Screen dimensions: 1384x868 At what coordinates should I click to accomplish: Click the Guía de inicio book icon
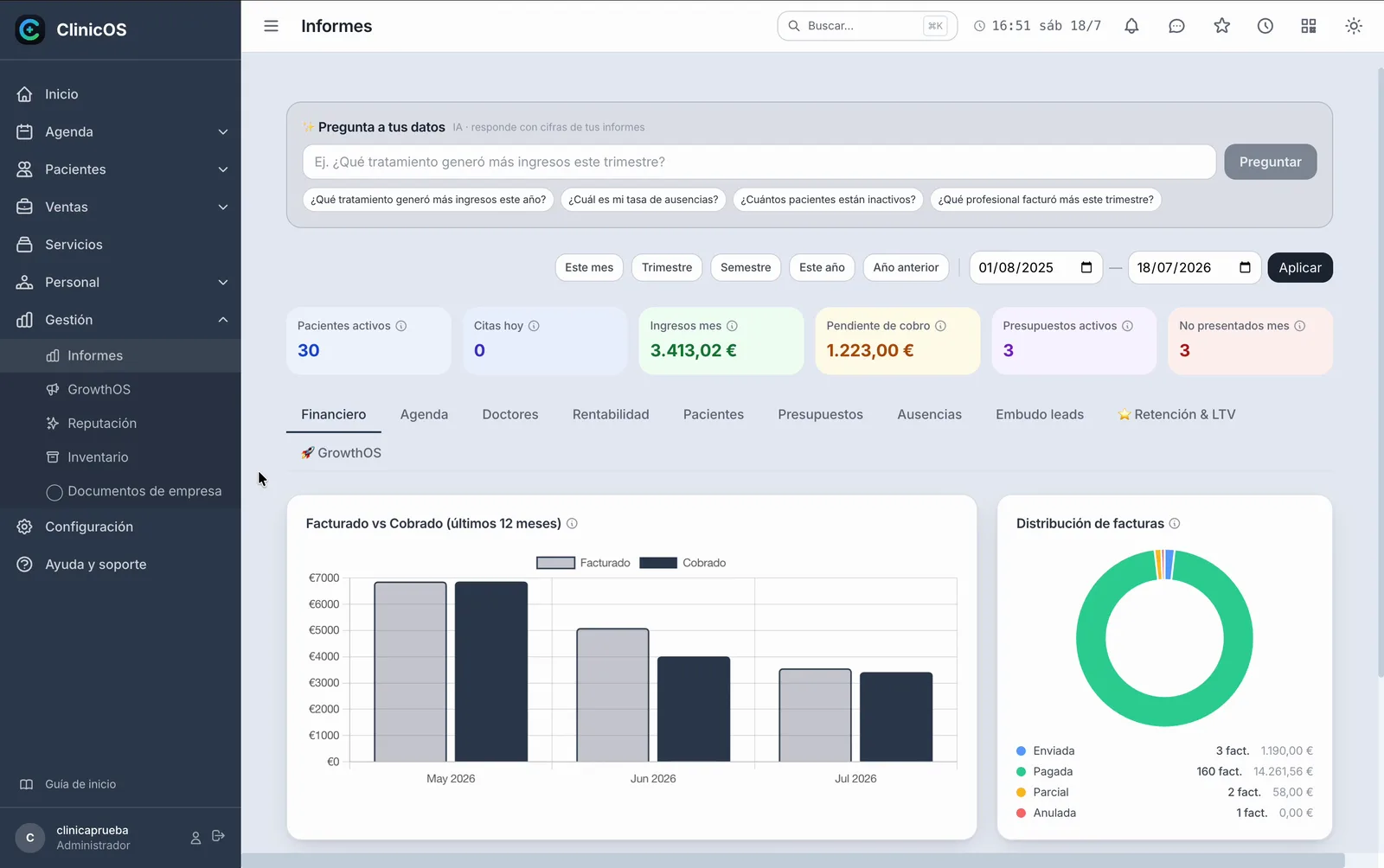(26, 784)
